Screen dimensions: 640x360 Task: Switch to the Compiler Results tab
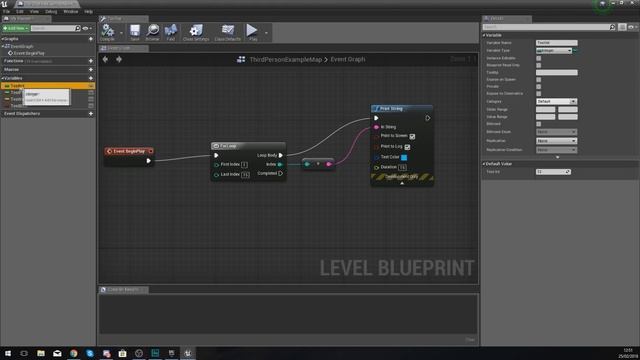(123, 289)
